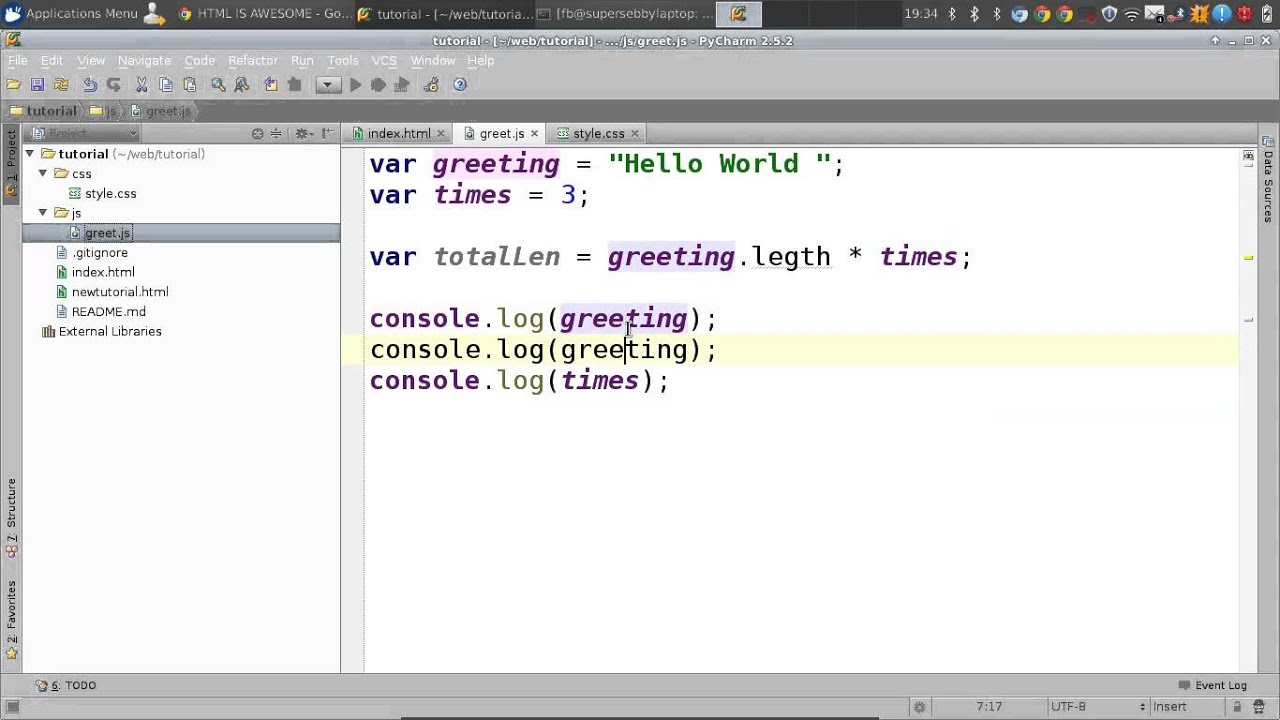Click tutorial breadcrumb in navigation bar
The width and height of the screenshot is (1280, 720).
point(42,111)
